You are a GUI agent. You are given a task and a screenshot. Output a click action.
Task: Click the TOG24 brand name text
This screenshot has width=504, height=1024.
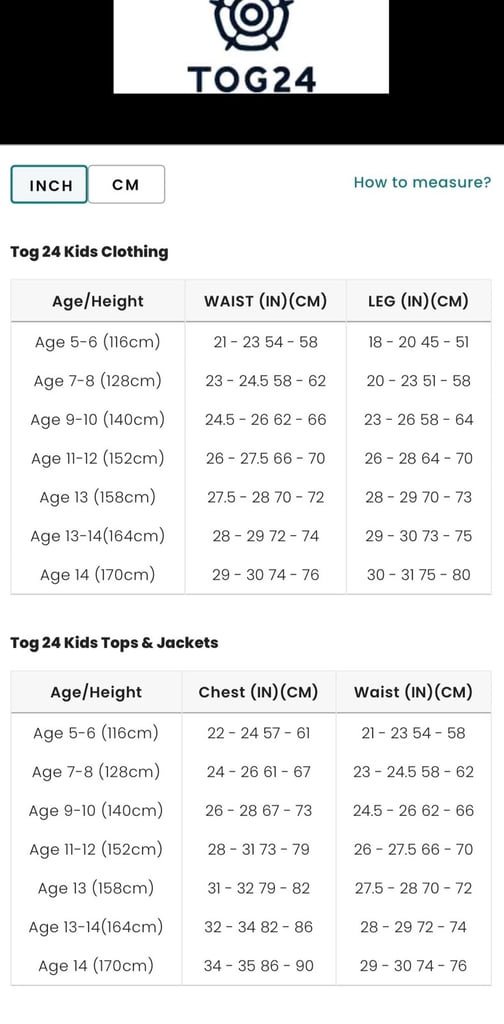(252, 79)
